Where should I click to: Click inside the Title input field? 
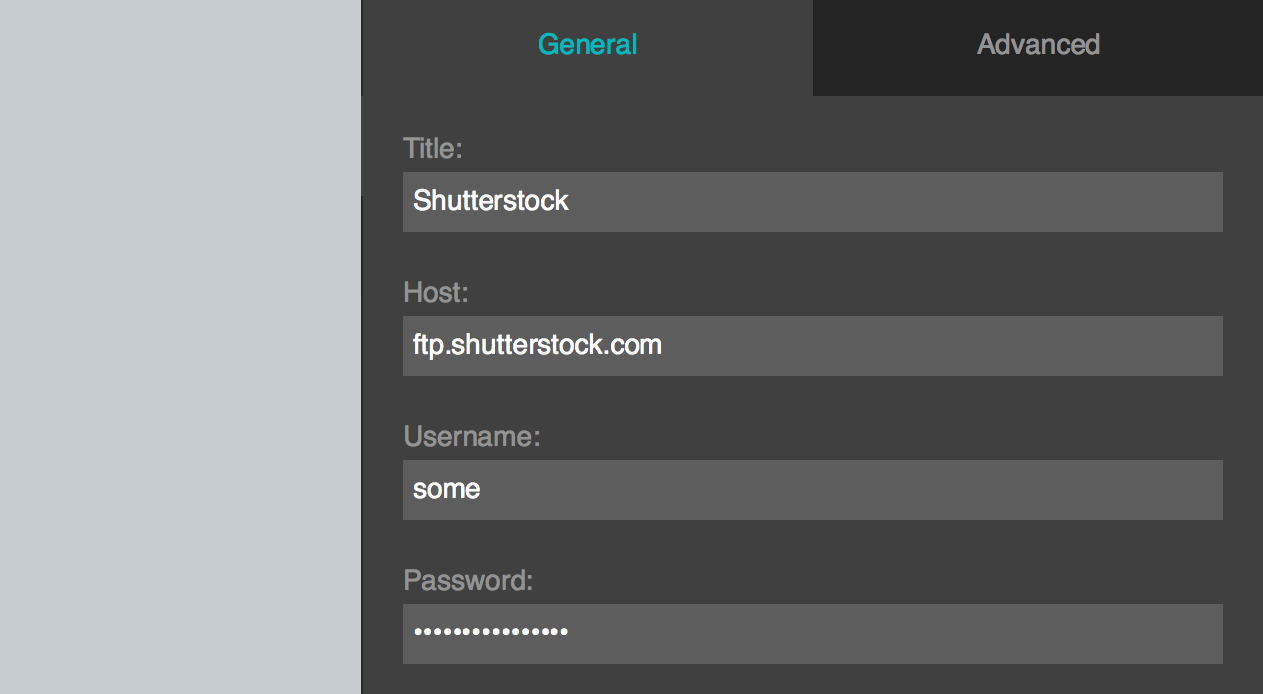[x=812, y=201]
